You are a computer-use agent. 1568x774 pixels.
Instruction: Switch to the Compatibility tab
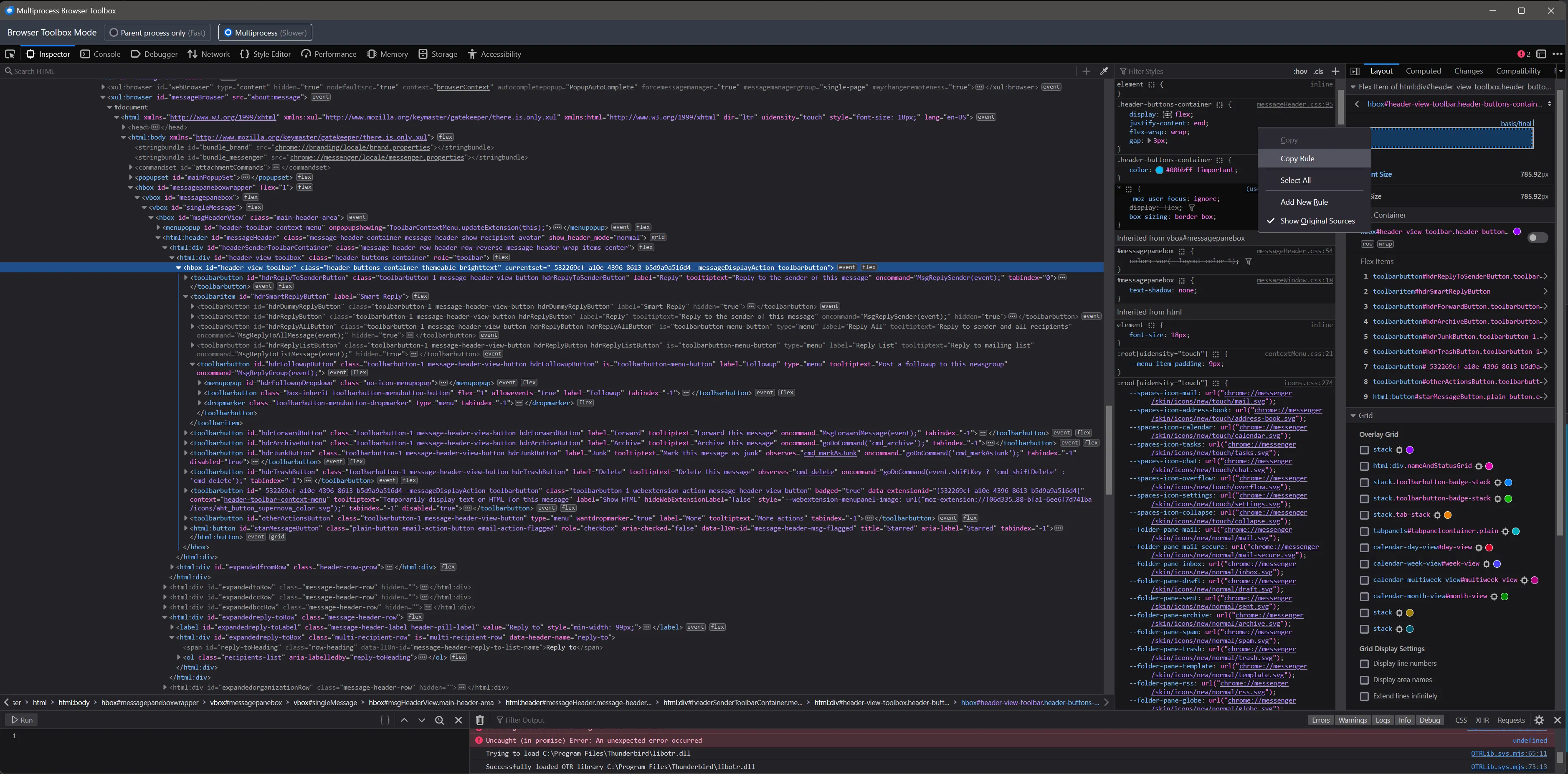(1518, 71)
